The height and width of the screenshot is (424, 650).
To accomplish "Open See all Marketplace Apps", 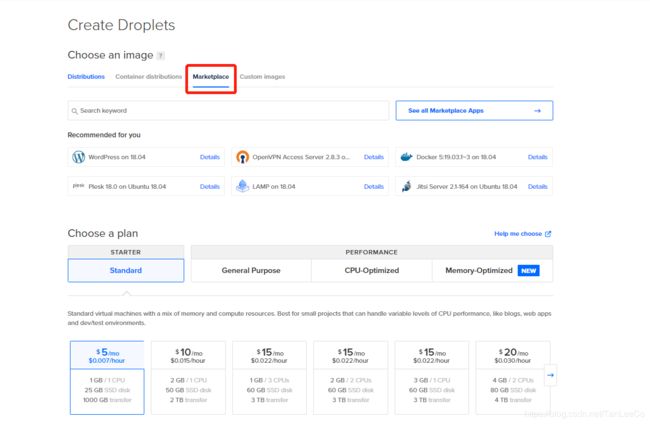I will tap(474, 111).
